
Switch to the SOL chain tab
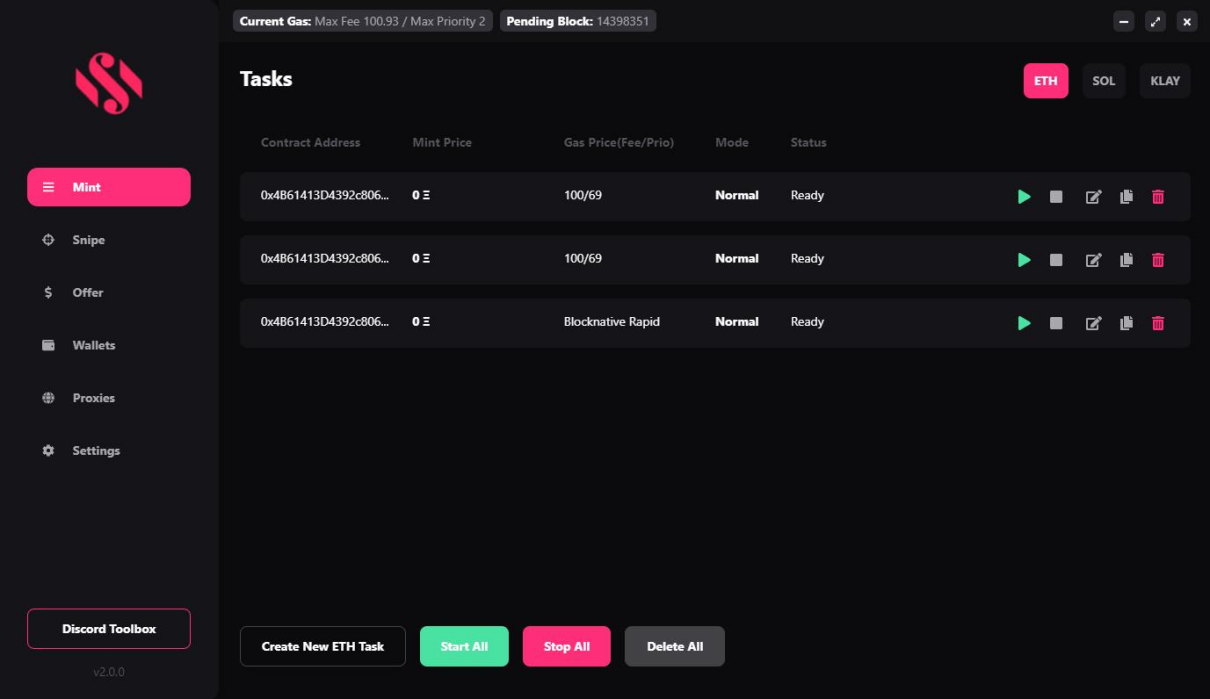click(1103, 81)
